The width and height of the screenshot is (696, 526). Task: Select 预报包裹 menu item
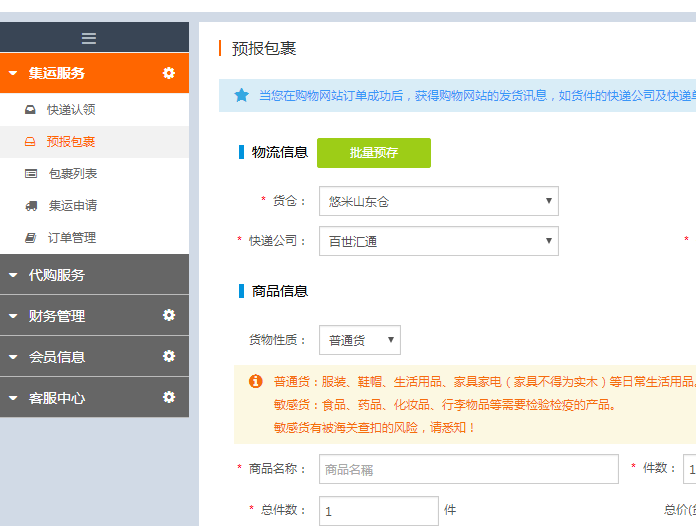71,142
